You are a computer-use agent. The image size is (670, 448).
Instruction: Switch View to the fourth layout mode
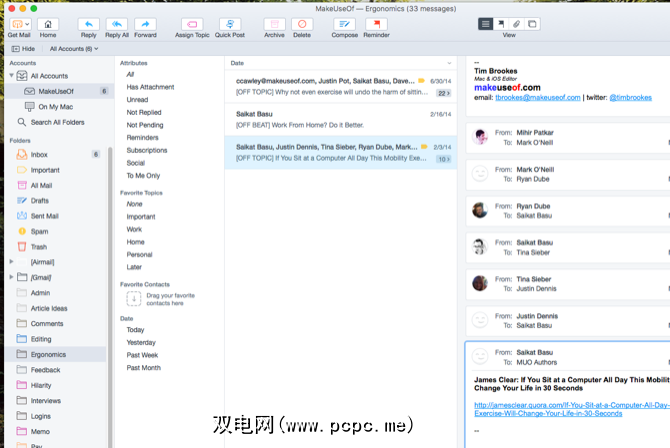pyautogui.click(x=532, y=24)
